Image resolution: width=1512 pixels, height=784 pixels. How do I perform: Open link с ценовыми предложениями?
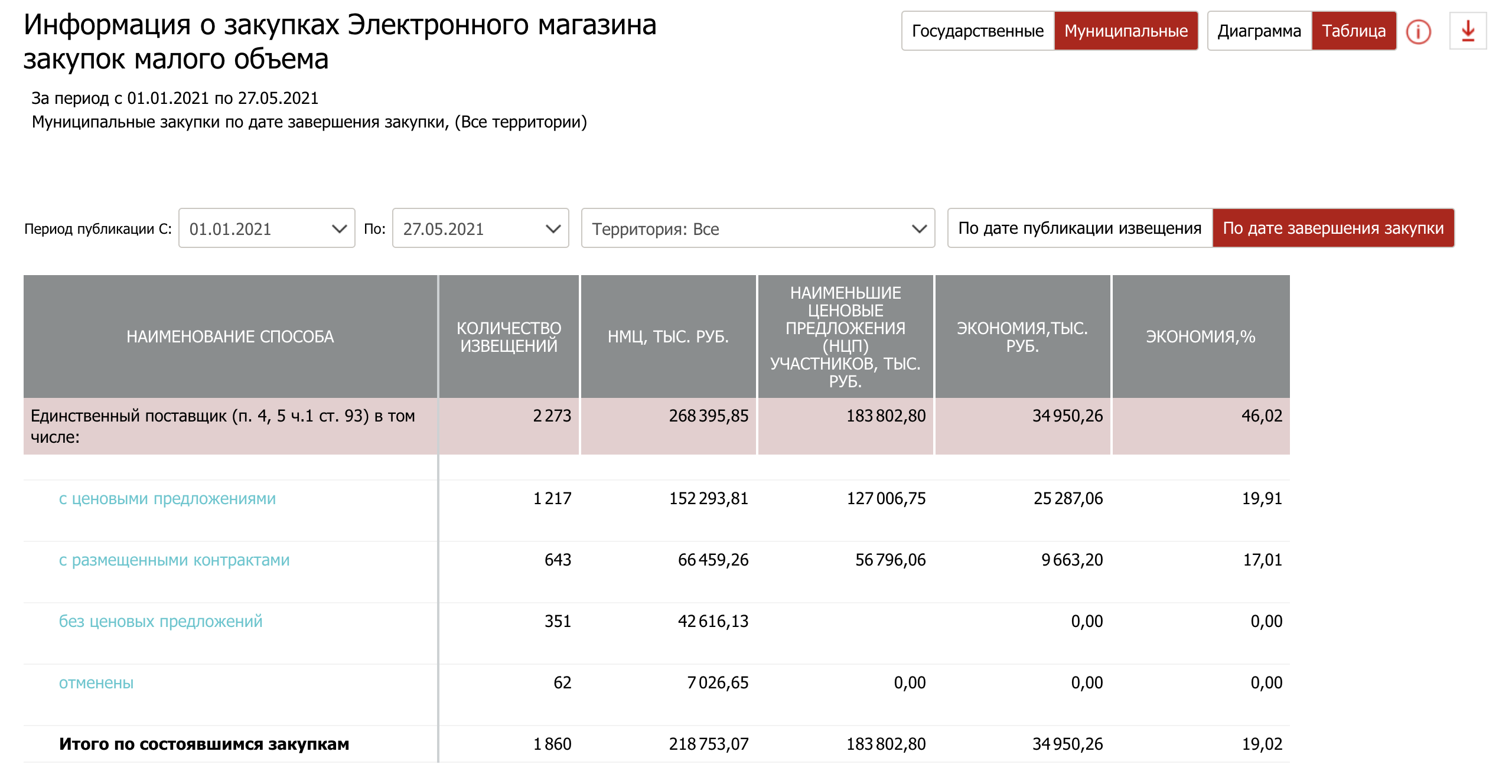[167, 499]
